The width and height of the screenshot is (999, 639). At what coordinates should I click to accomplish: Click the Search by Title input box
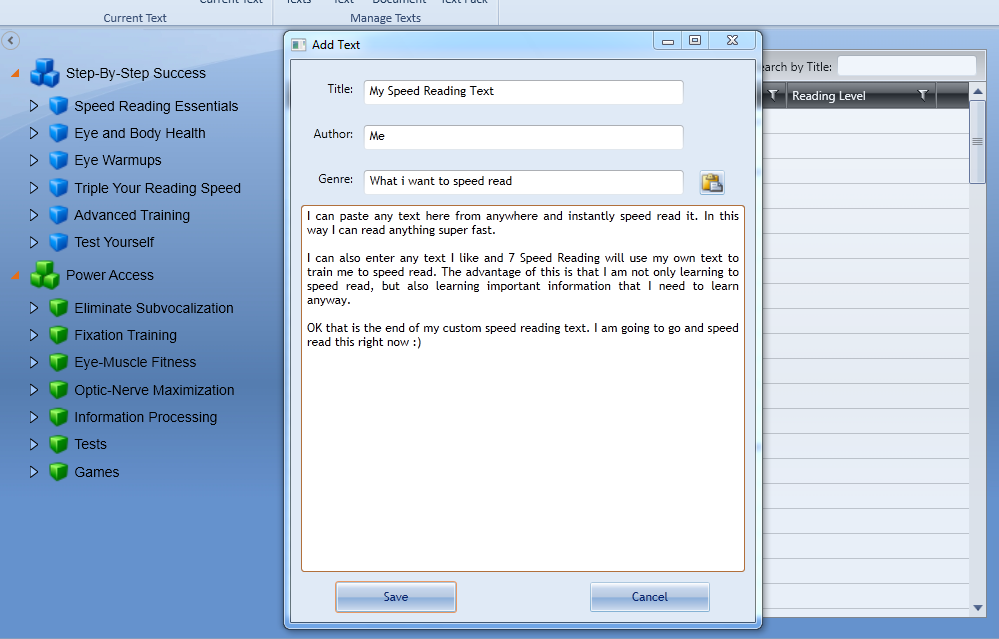pyautogui.click(x=906, y=66)
